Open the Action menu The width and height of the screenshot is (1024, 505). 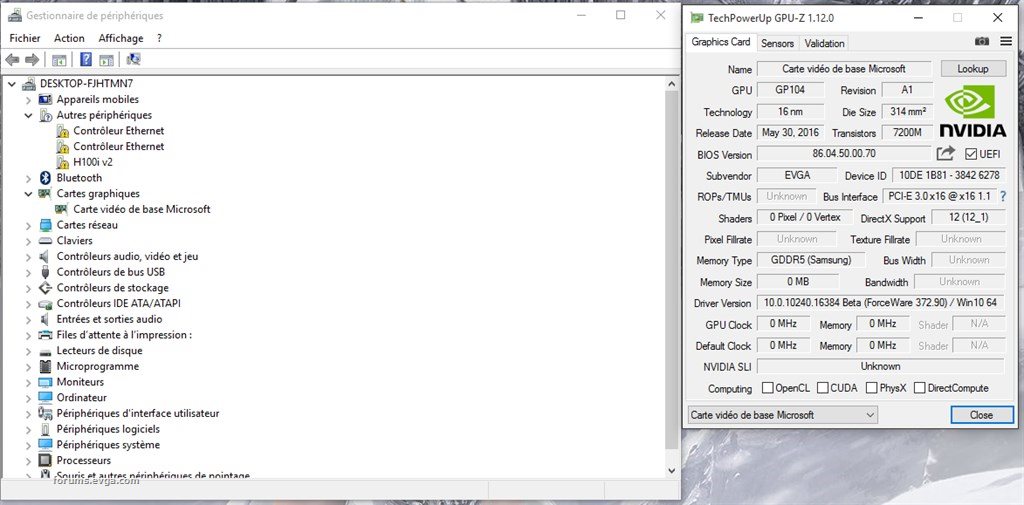coord(69,38)
